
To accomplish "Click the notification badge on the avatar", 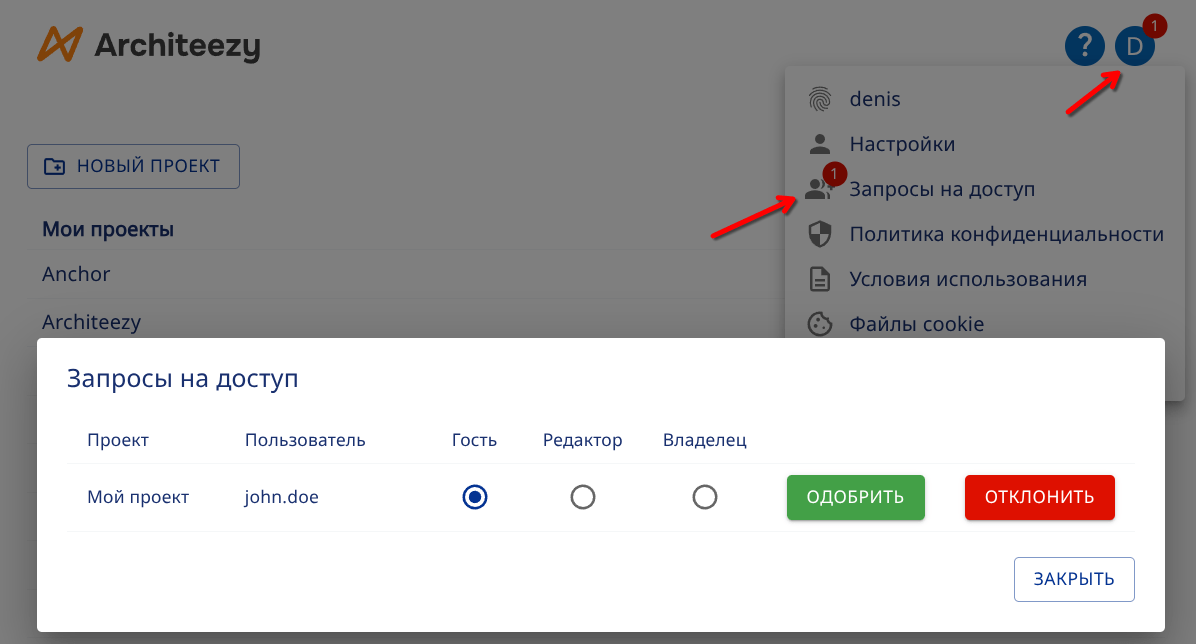I will coord(1155,25).
